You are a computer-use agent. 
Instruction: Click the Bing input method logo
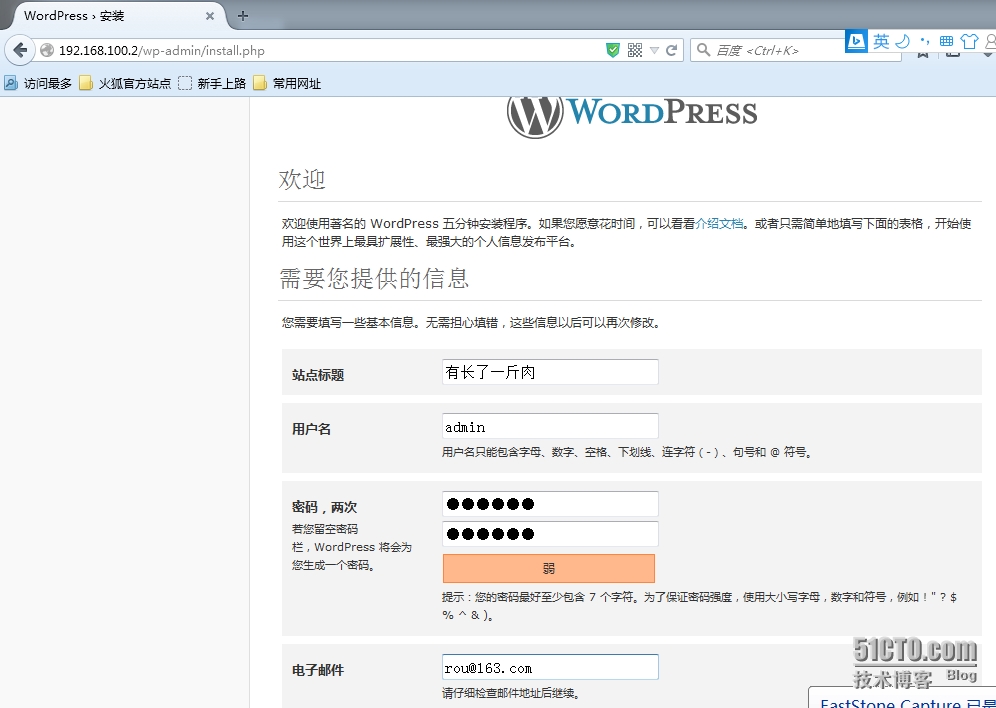[856, 42]
